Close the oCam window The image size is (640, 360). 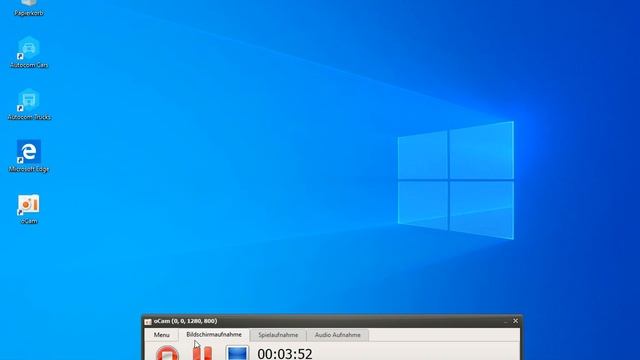516,321
